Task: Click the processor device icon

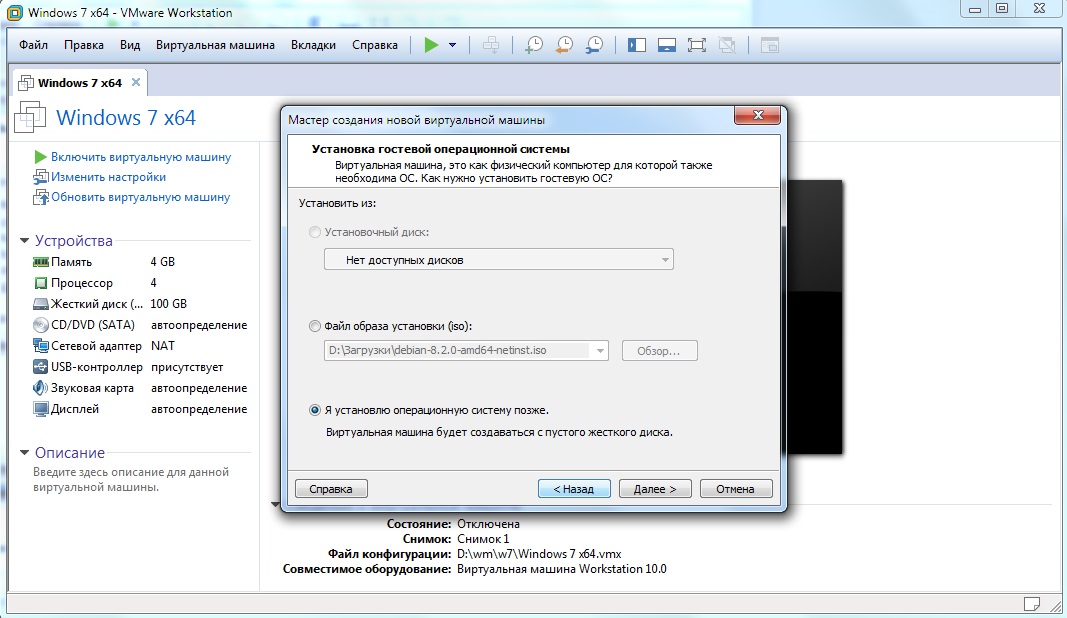Action: pyautogui.click(x=40, y=283)
